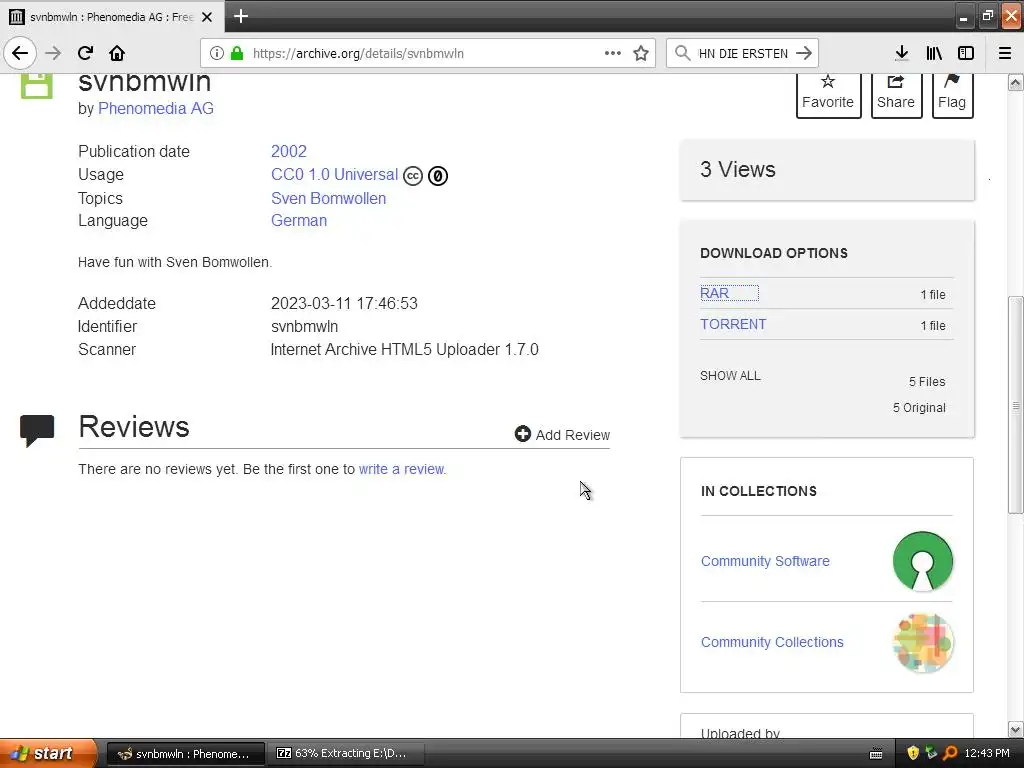Click the 3 Views counter box

827,170
